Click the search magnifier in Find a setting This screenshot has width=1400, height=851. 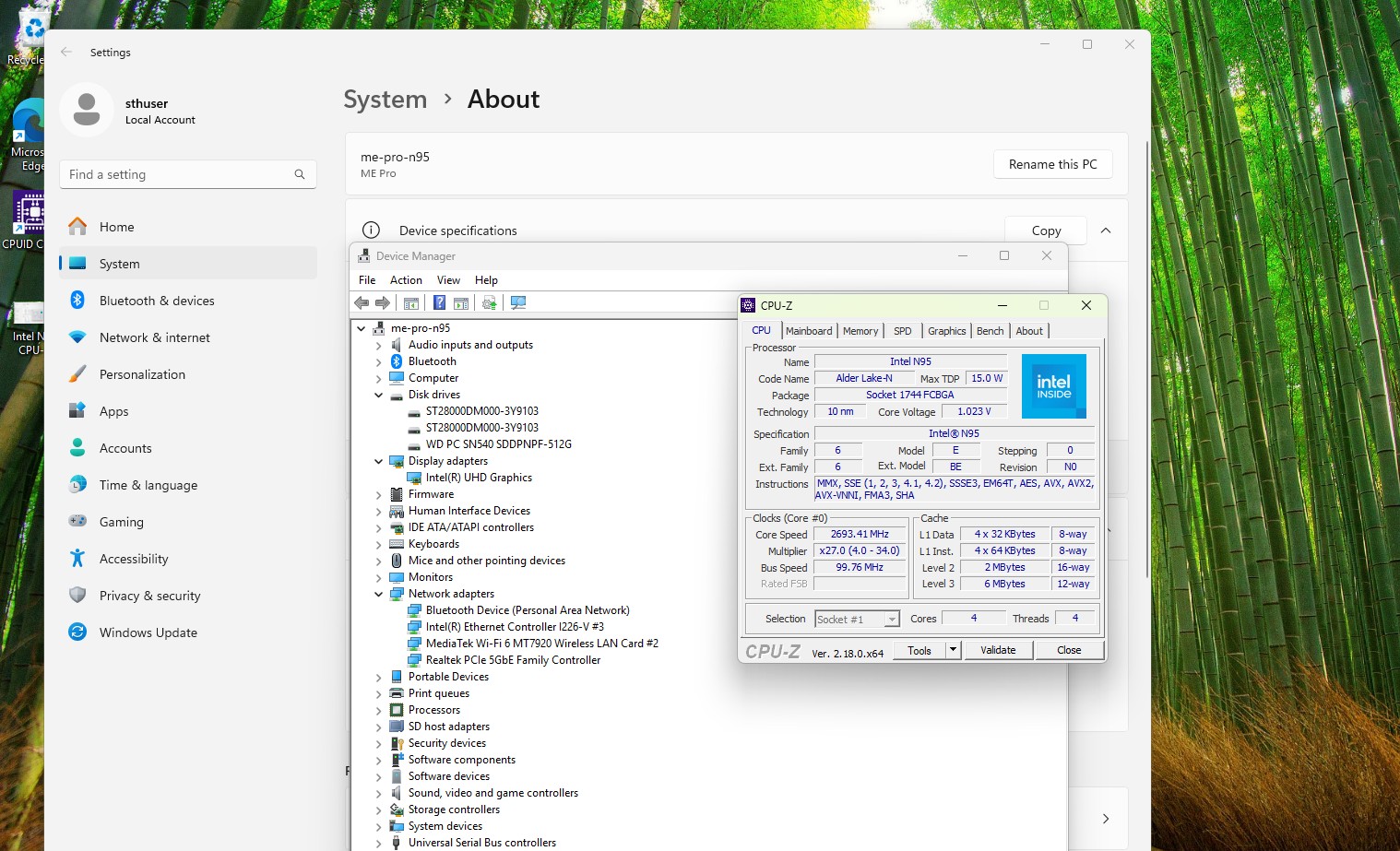(x=300, y=174)
